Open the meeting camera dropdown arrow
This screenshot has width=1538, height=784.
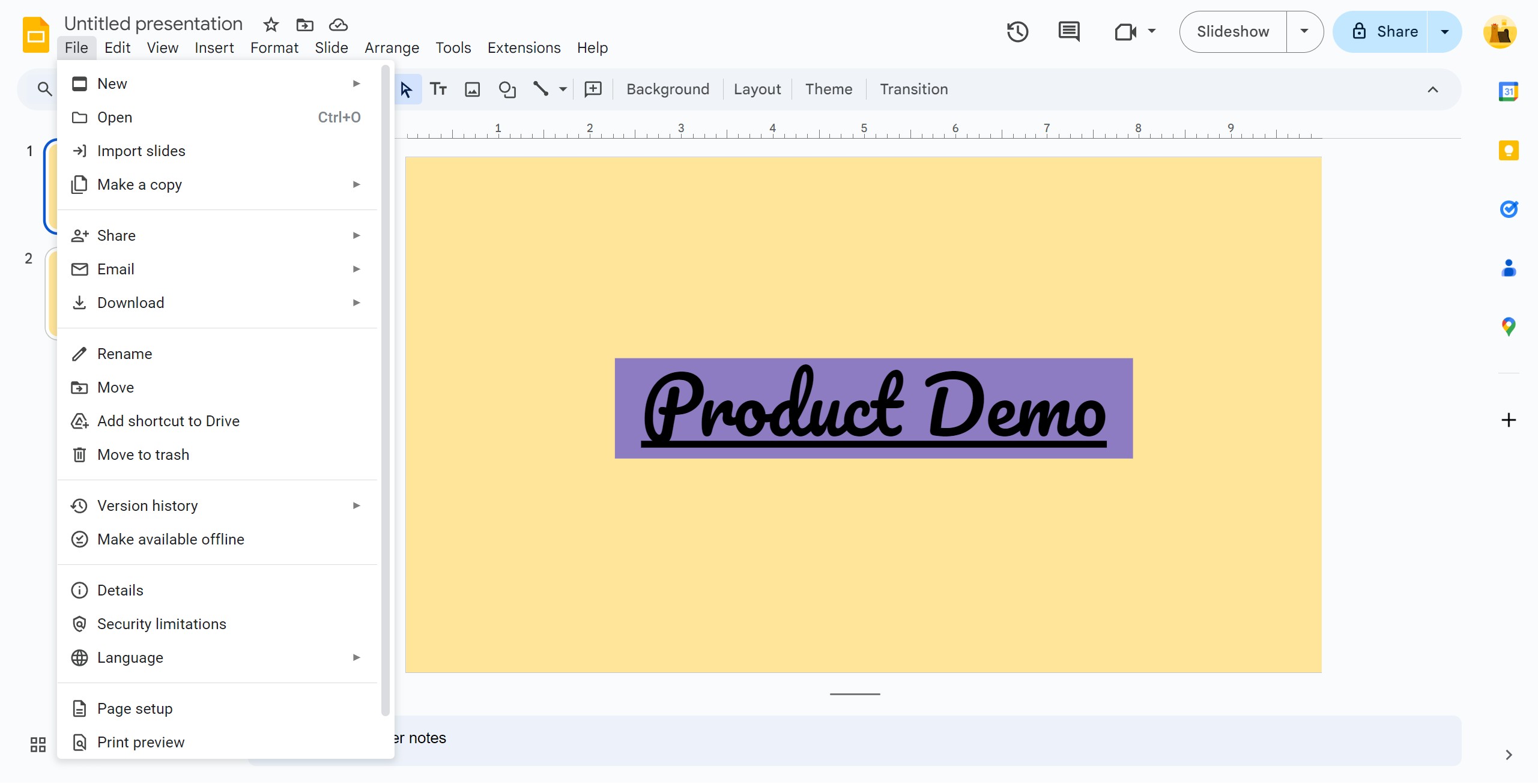[x=1152, y=31]
